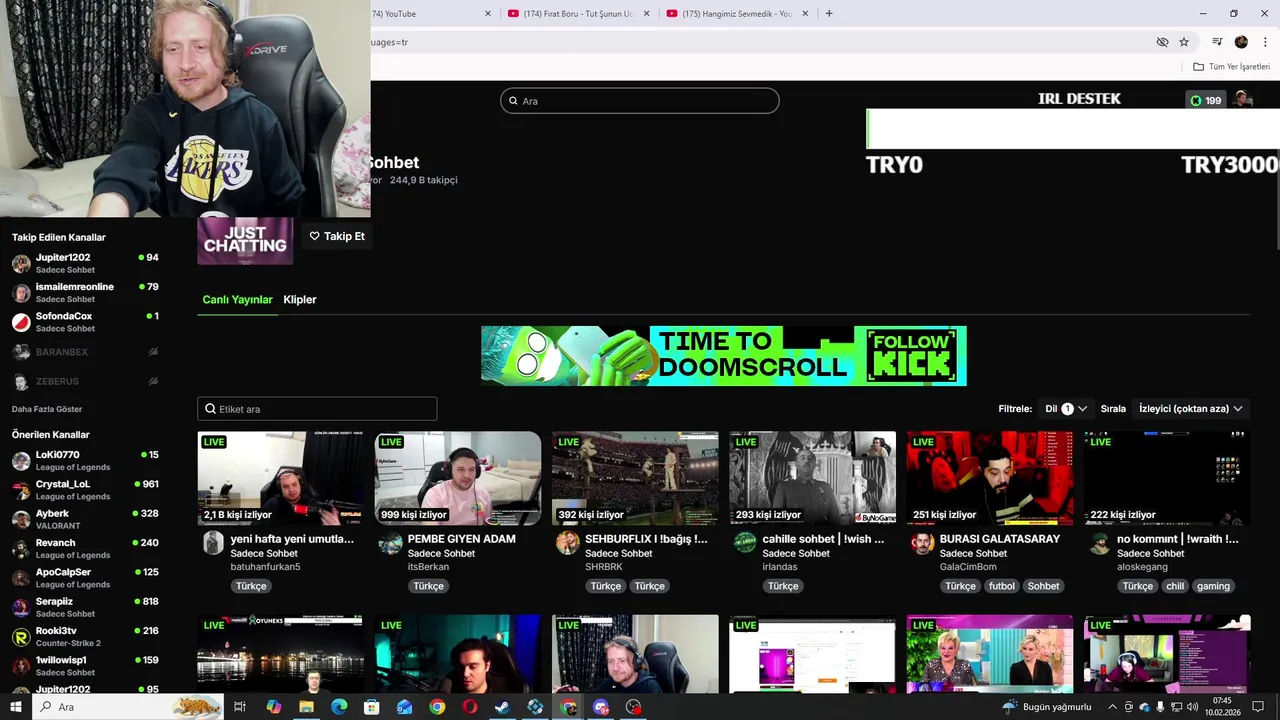Open Chrome three-dot menu
Image resolution: width=1280 pixels, height=720 pixels.
(1264, 42)
